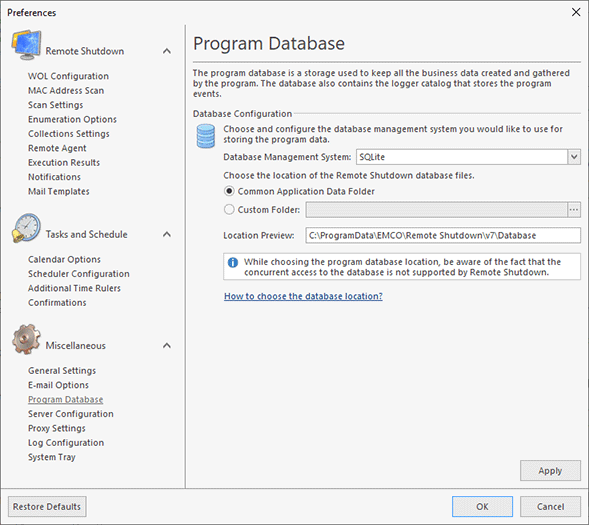Open General Settings
The image size is (589, 525).
click(62, 371)
